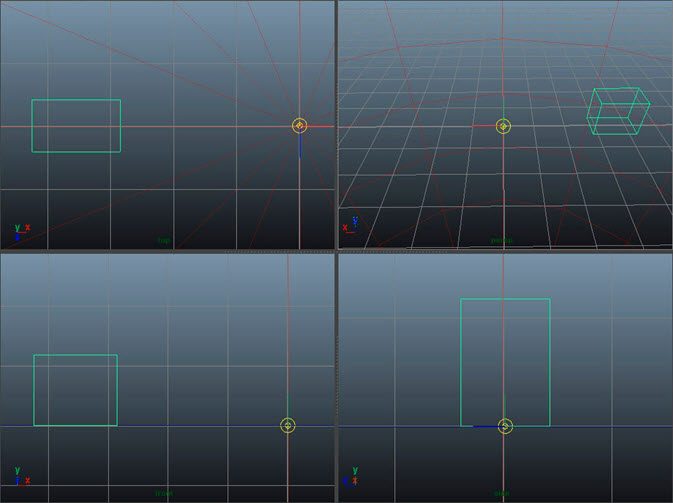Click the yellow light icon in perspective view
The image size is (673, 503).
503,126
